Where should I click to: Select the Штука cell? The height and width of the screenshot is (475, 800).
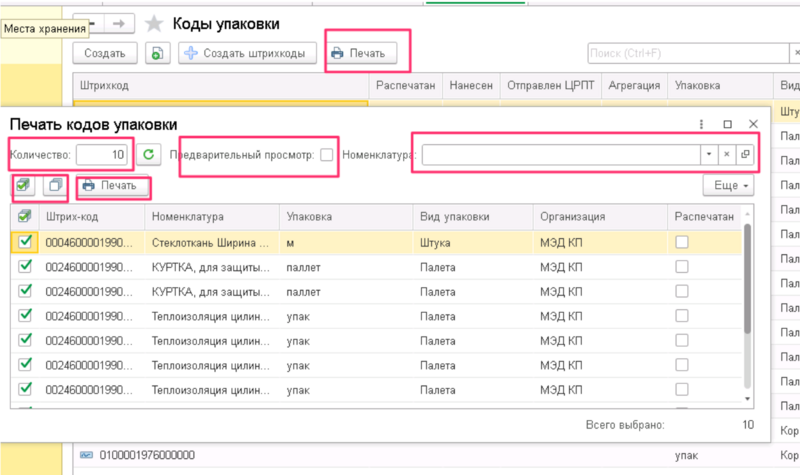coord(473,243)
